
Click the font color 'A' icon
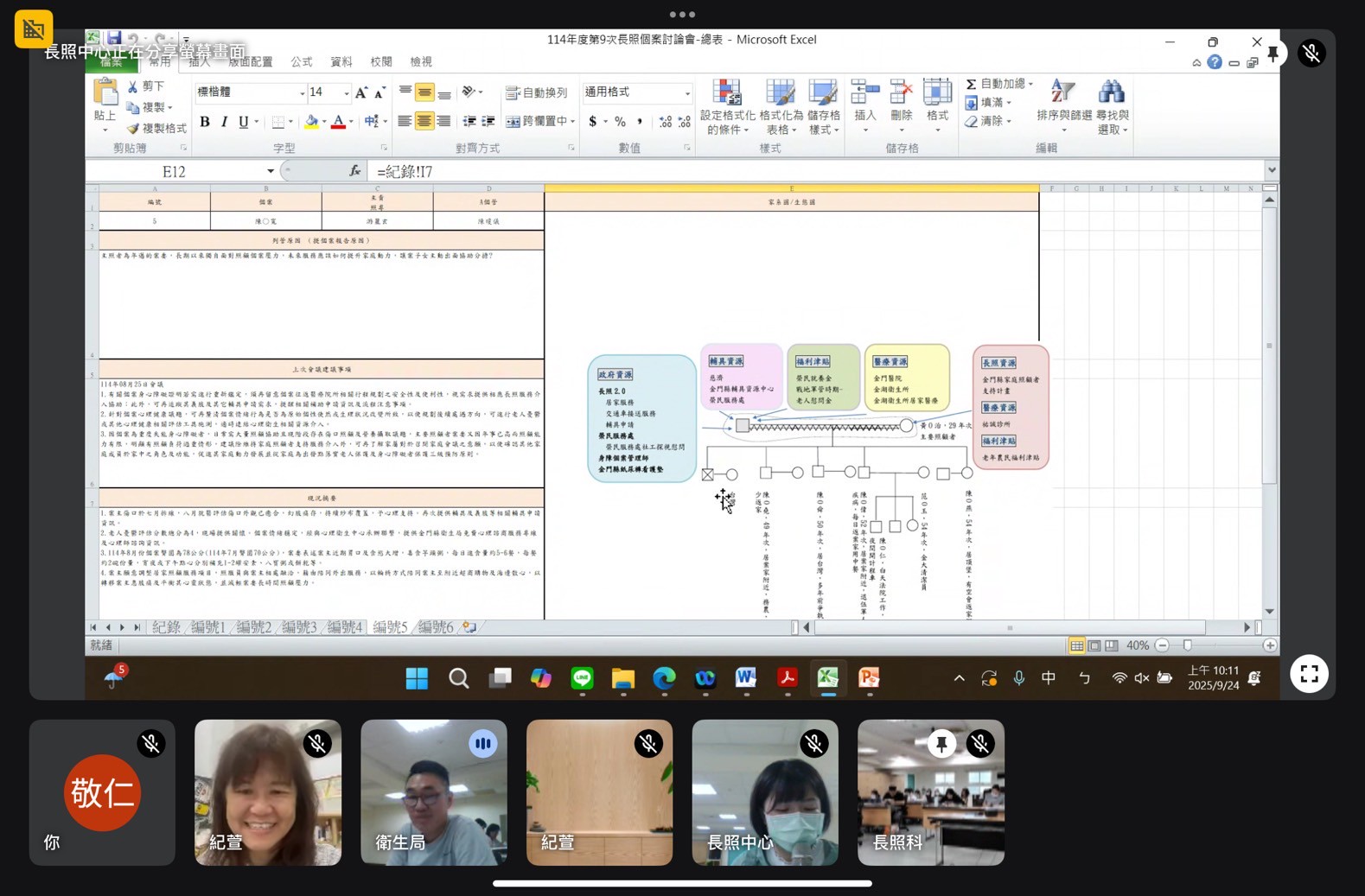click(338, 122)
